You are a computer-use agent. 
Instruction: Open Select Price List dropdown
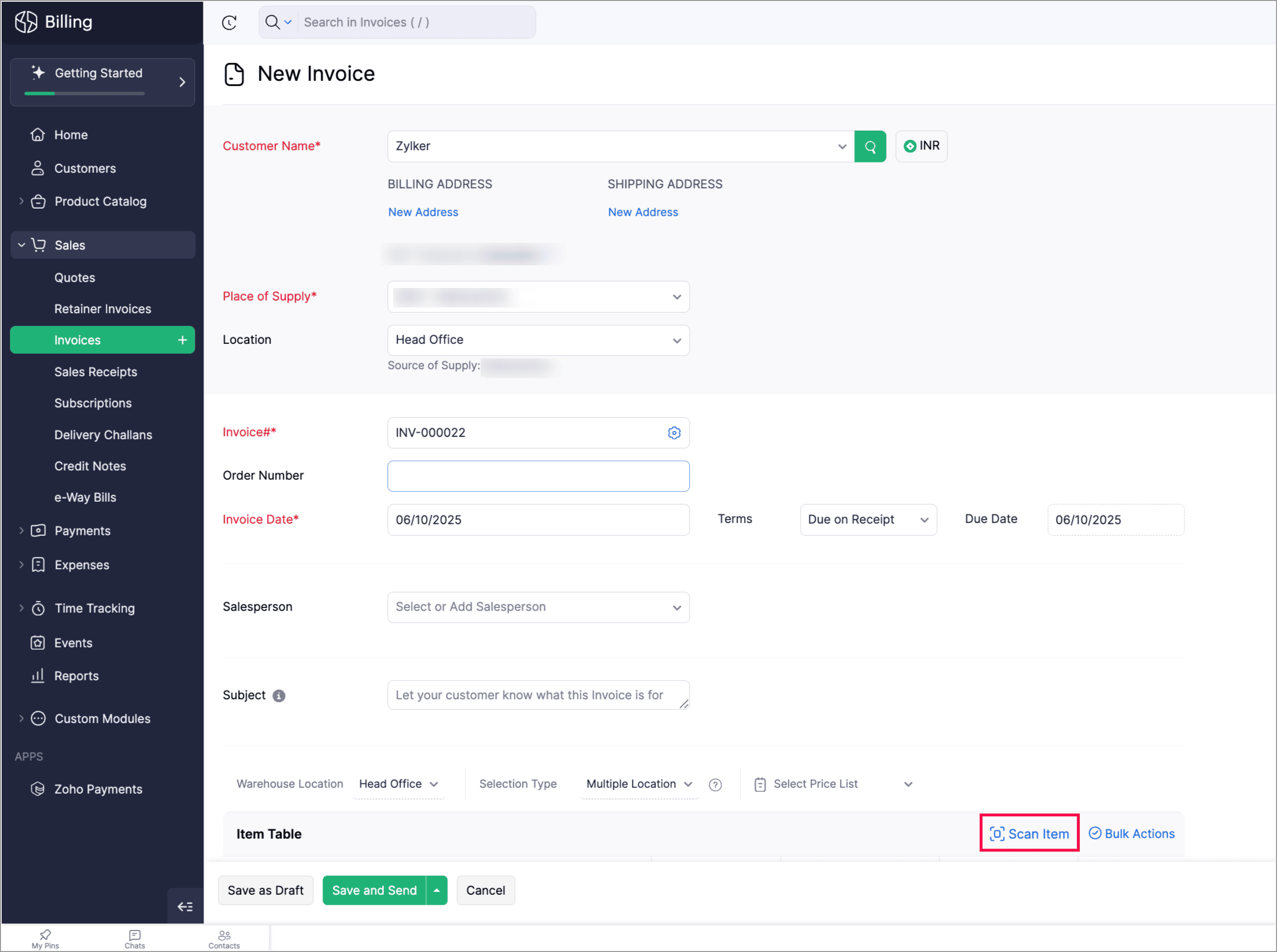(x=833, y=784)
